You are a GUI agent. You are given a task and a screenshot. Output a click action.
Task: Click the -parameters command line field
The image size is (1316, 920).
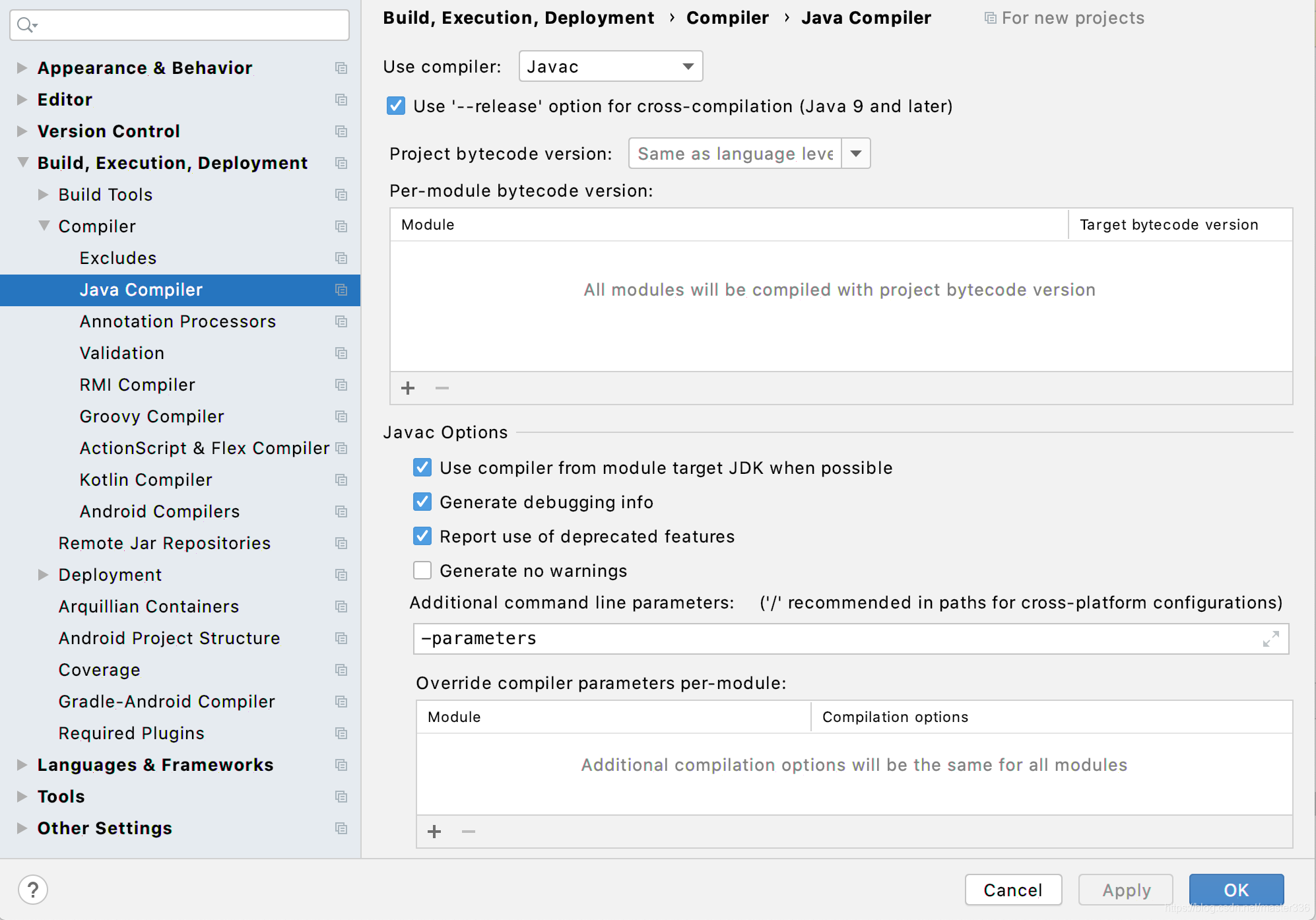(851, 639)
